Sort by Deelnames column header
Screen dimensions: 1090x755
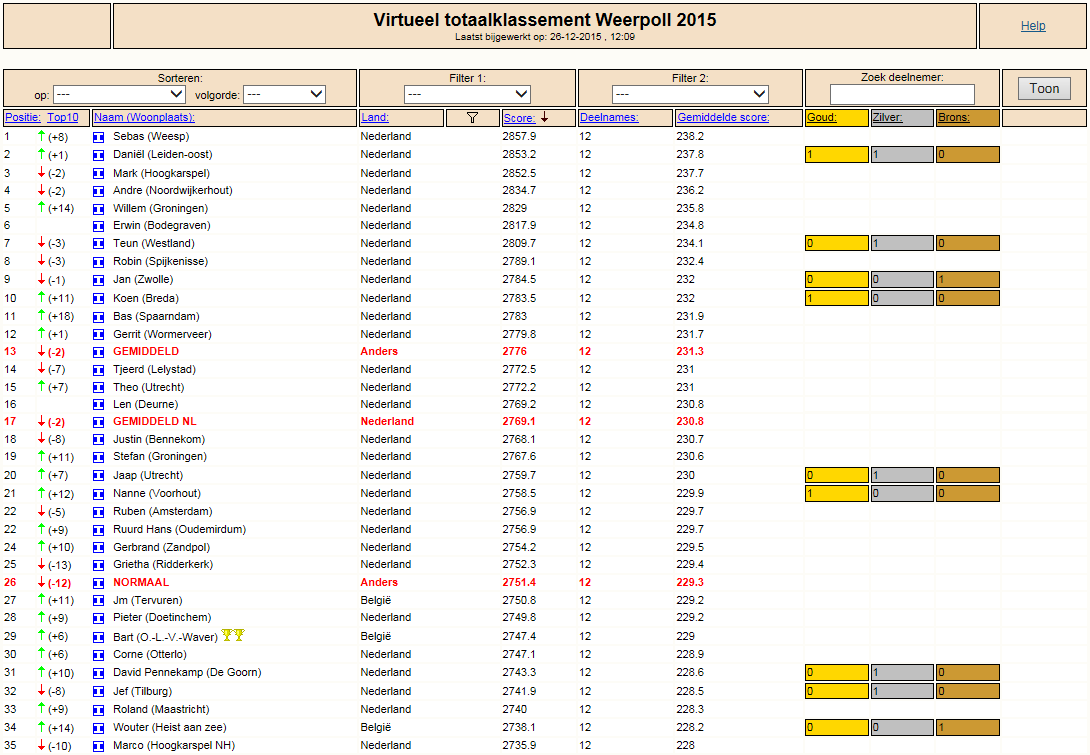609,117
